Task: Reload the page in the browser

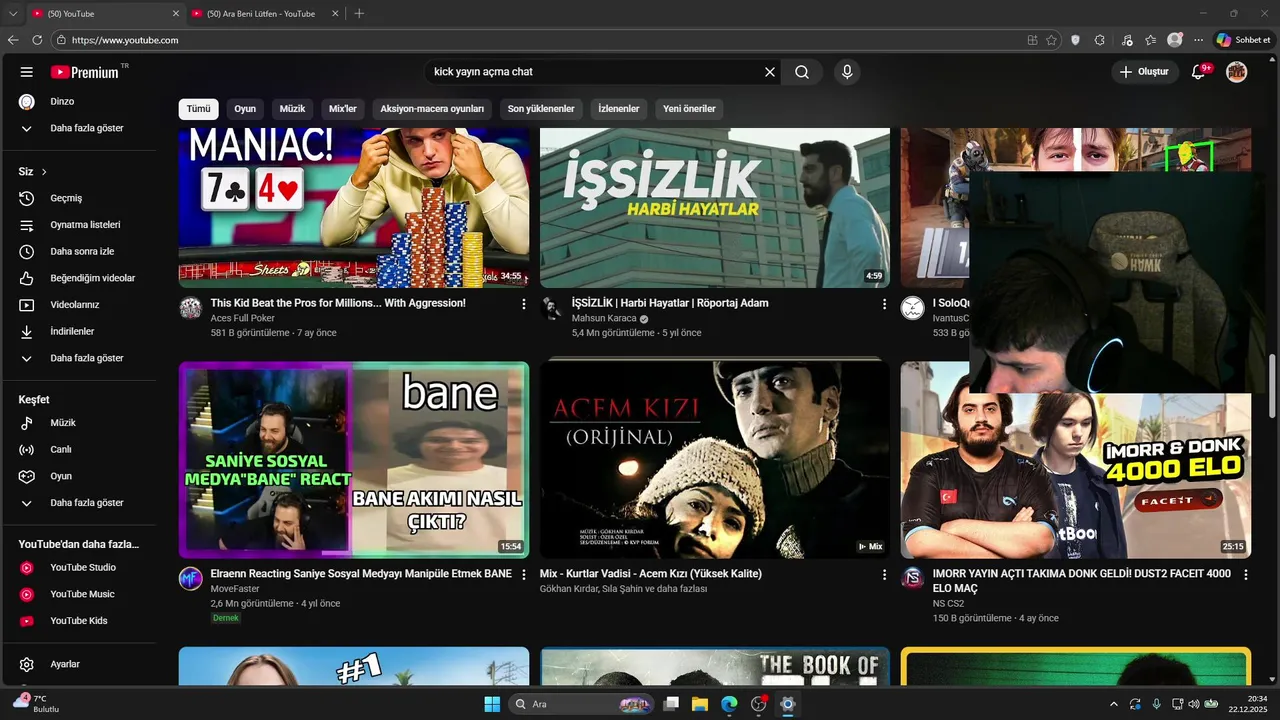Action: [37, 40]
